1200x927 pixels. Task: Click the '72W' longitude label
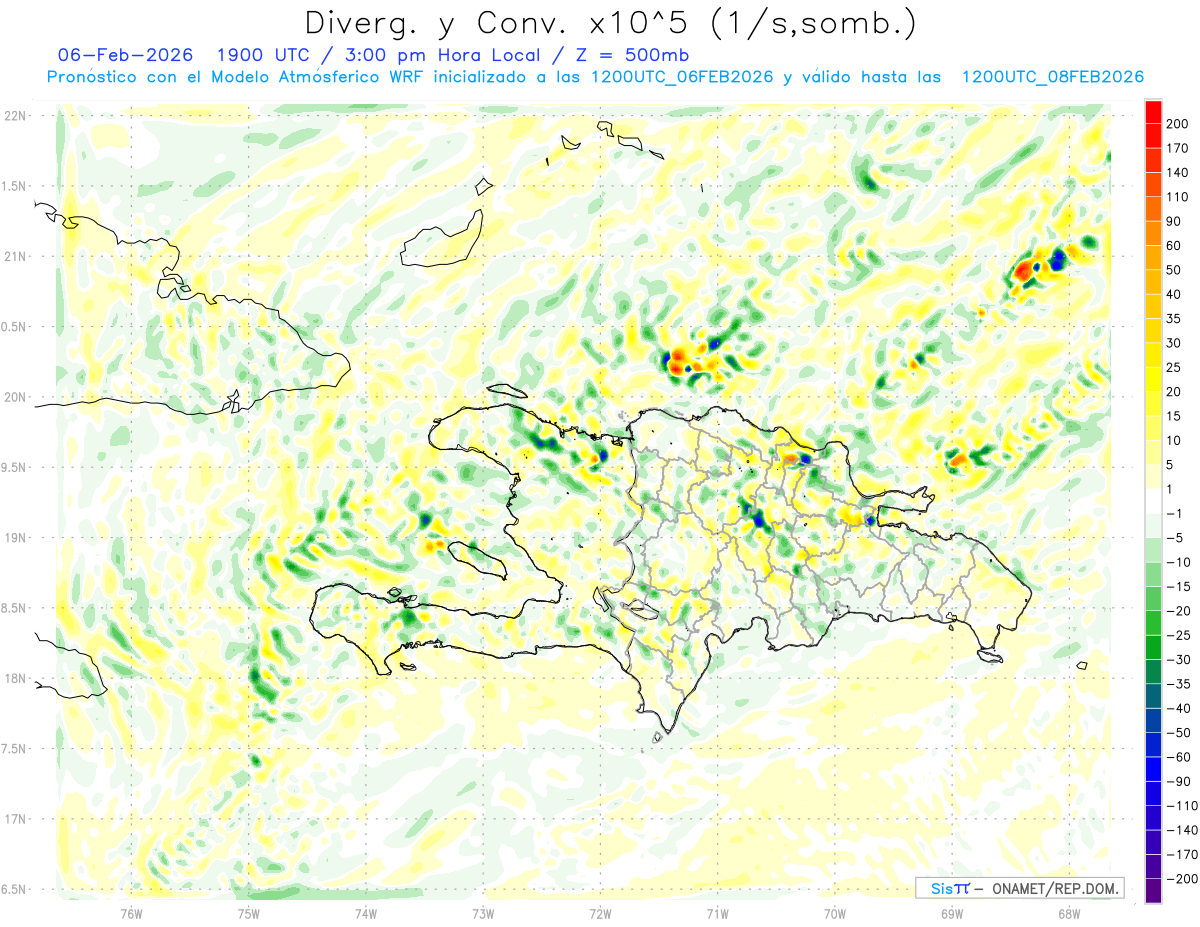[600, 913]
